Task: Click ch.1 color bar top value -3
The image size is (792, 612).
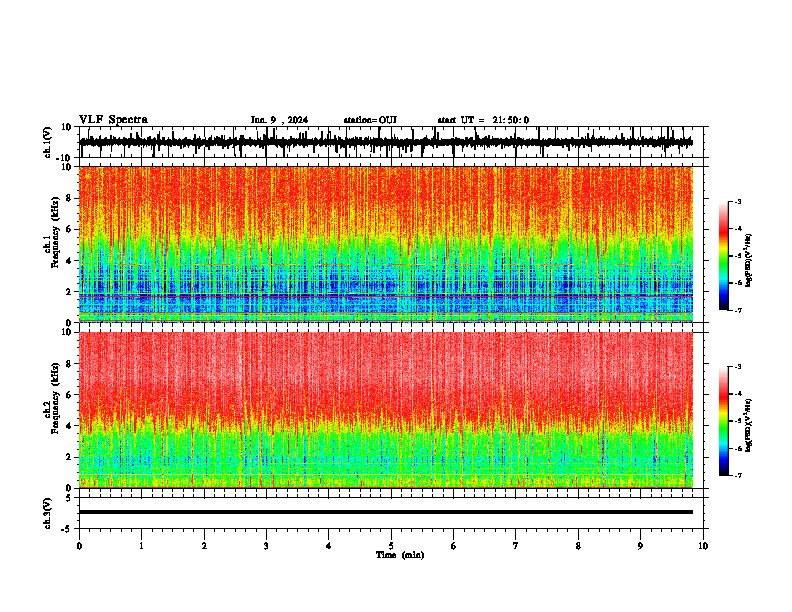Action: click(738, 202)
